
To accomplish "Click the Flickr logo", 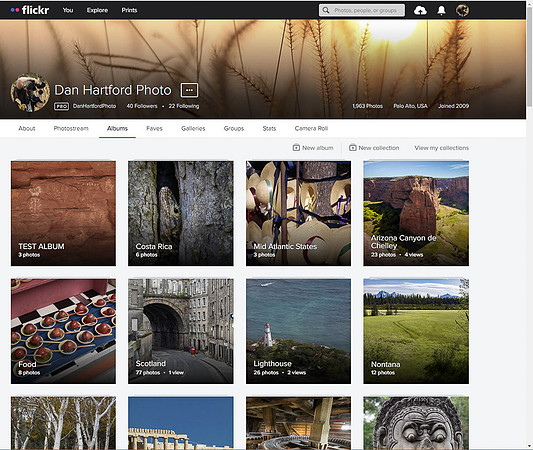I will 30,10.
